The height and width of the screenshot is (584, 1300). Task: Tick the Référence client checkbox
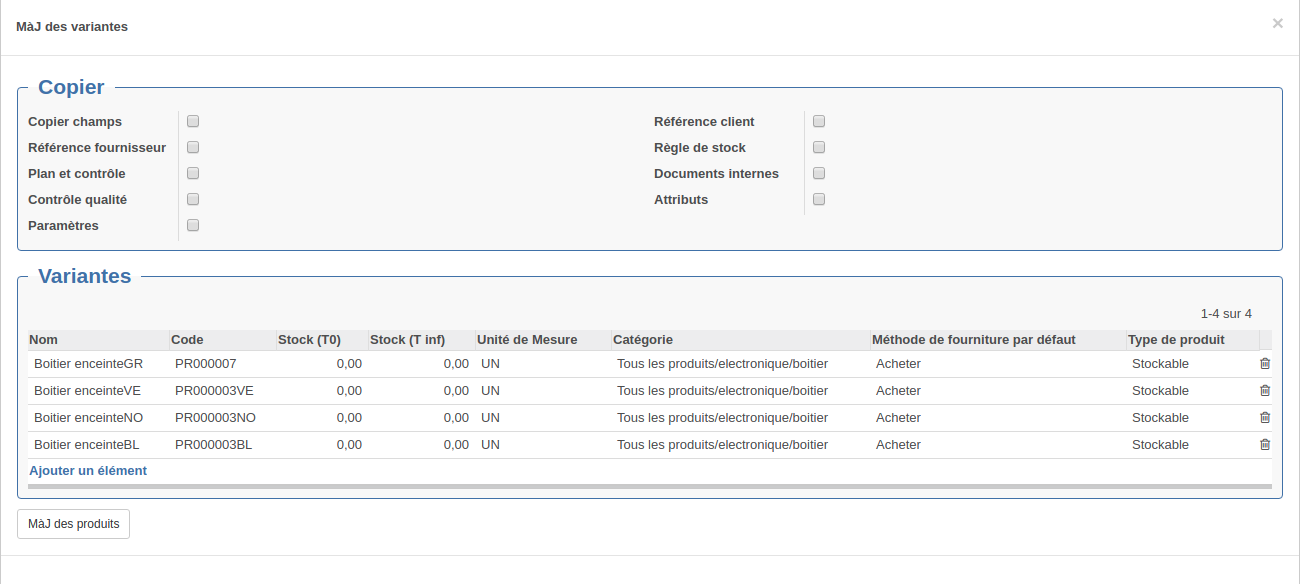[x=819, y=121]
